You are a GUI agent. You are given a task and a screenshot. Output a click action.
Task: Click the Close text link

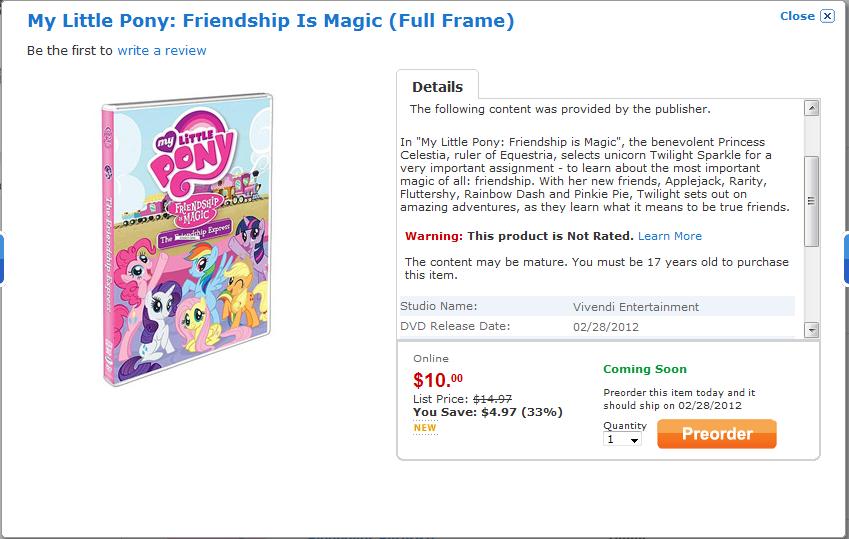797,16
